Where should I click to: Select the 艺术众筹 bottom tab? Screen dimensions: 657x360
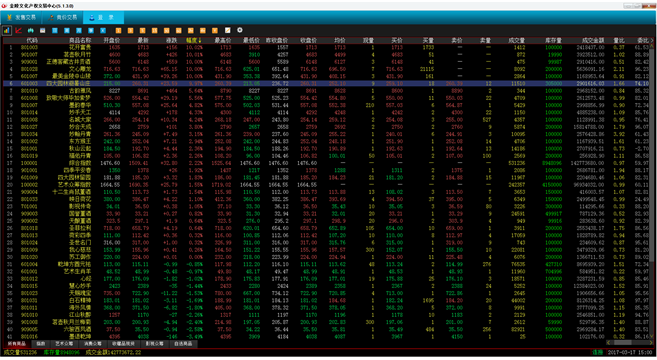[x=64, y=344]
